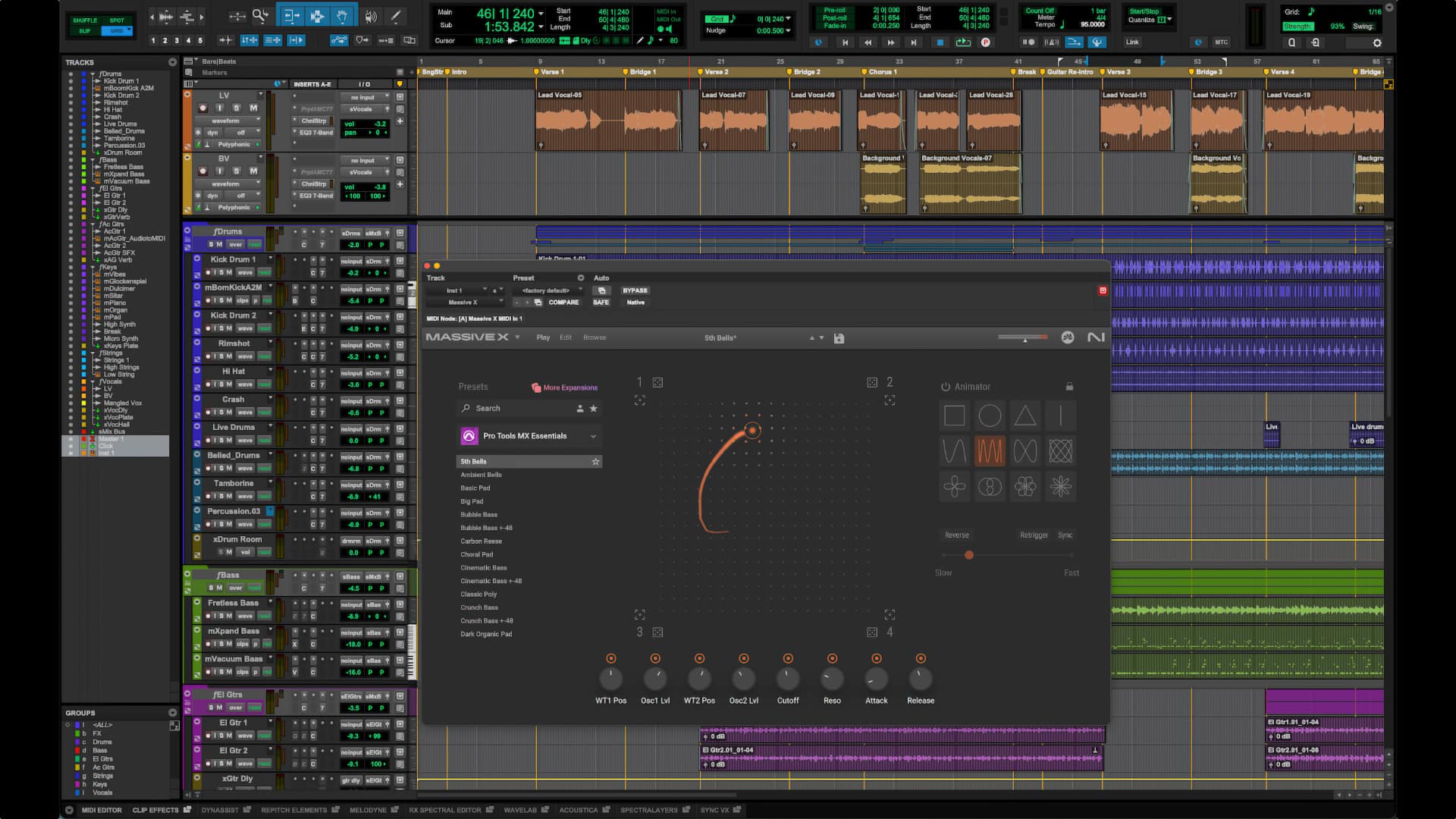The height and width of the screenshot is (819, 1456).
Task: Select the Zoomer magnifier tool
Action: point(260,16)
